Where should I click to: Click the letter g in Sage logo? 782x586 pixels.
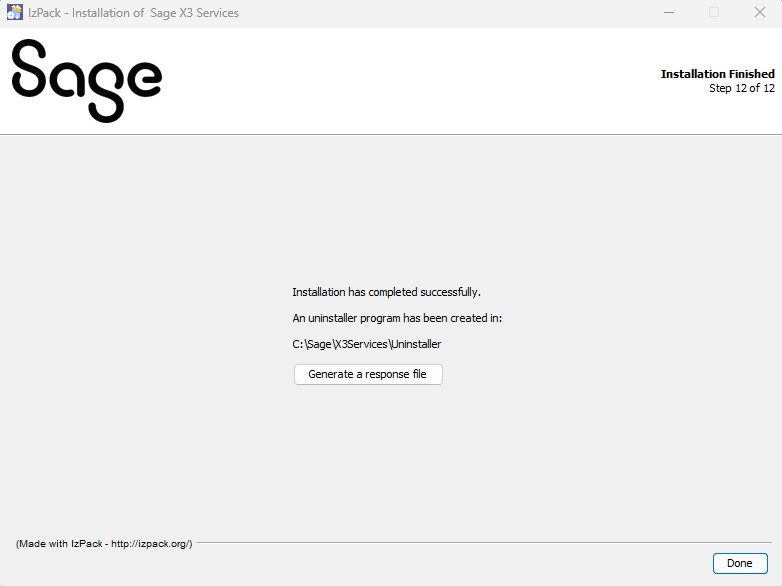pos(109,88)
